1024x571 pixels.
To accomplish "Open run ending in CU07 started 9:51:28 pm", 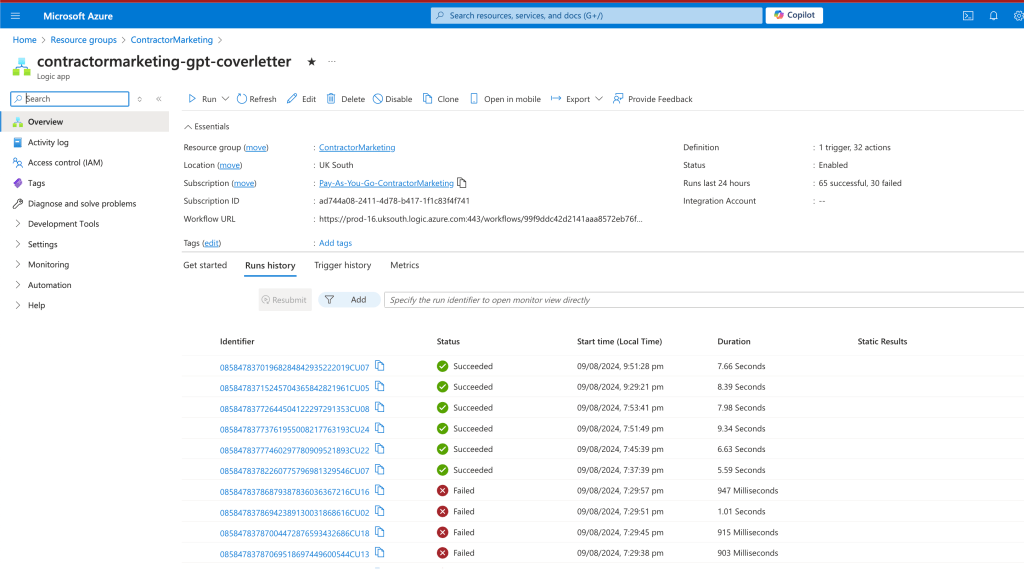I will click(295, 367).
